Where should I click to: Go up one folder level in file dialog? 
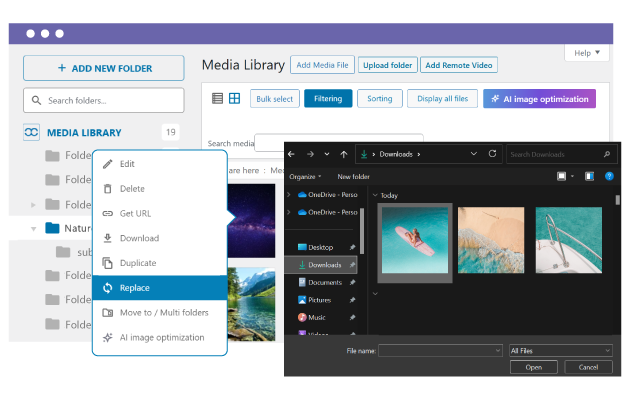[344, 154]
